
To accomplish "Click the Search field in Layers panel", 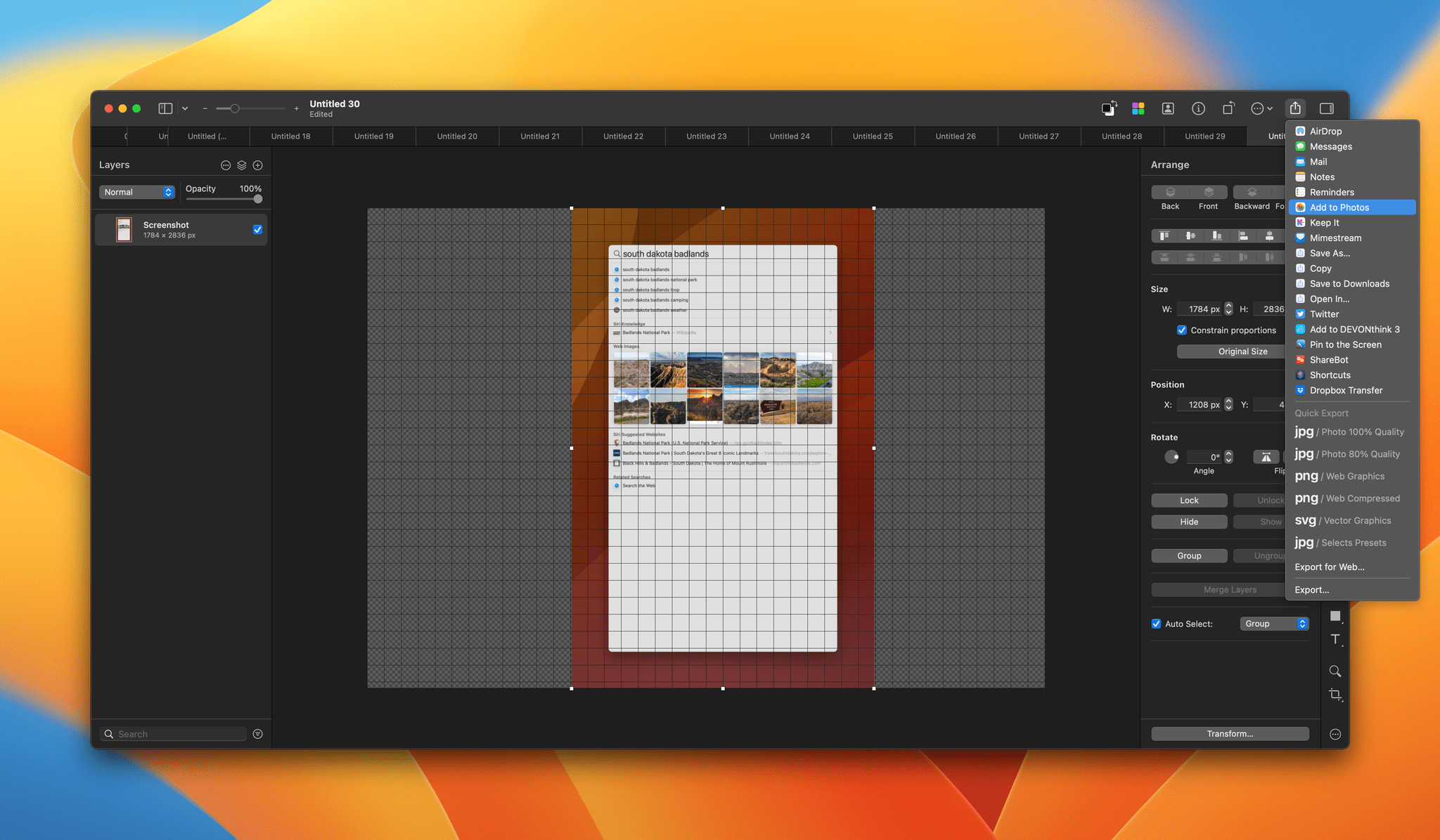I will [174, 734].
